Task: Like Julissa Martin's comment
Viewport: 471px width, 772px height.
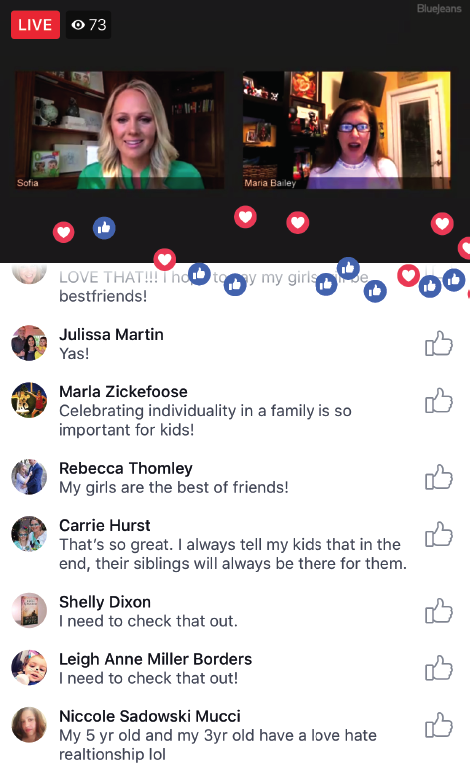Action: [439, 343]
